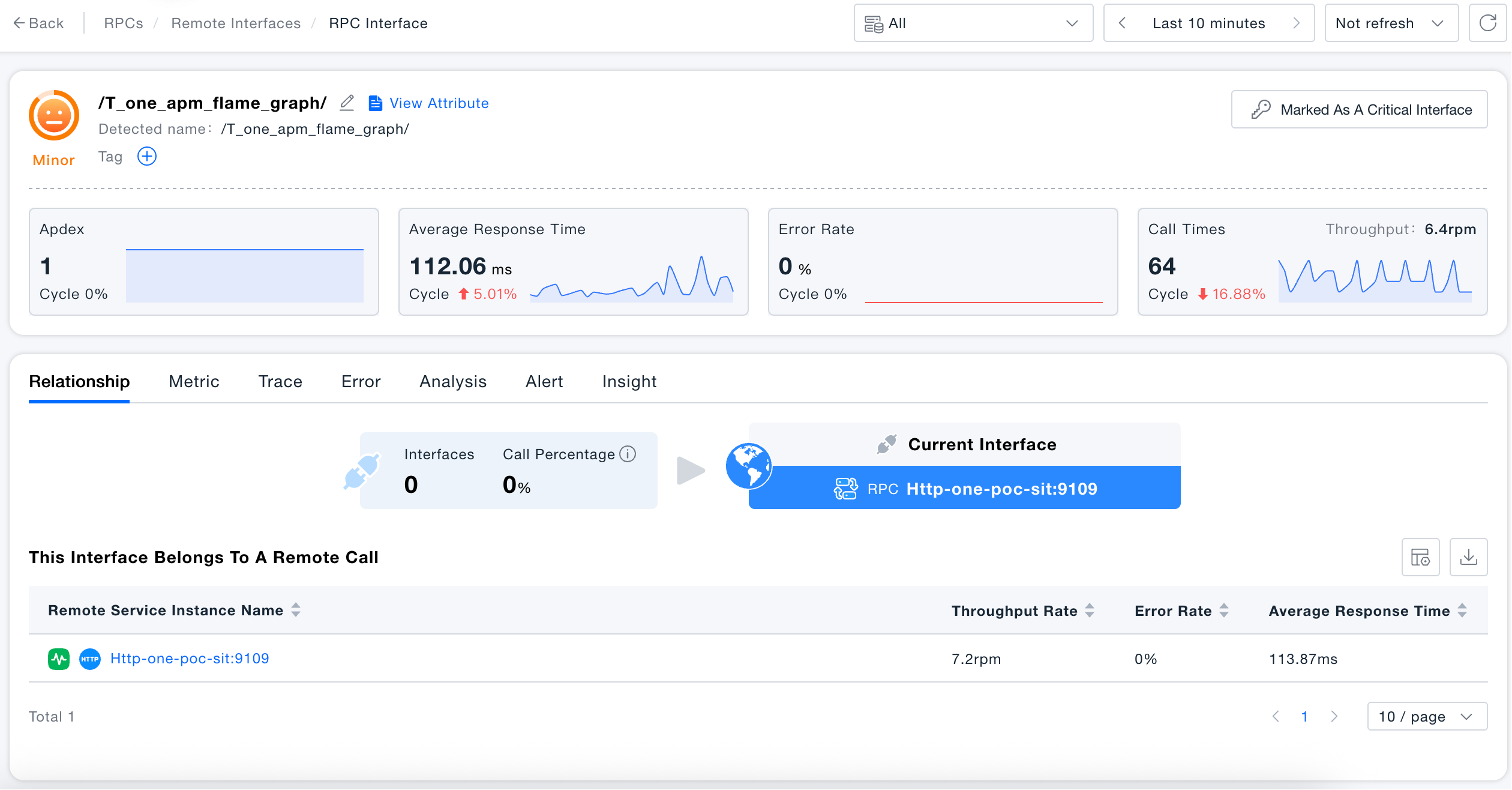
Task: Download the remote call table data
Action: 1468,557
